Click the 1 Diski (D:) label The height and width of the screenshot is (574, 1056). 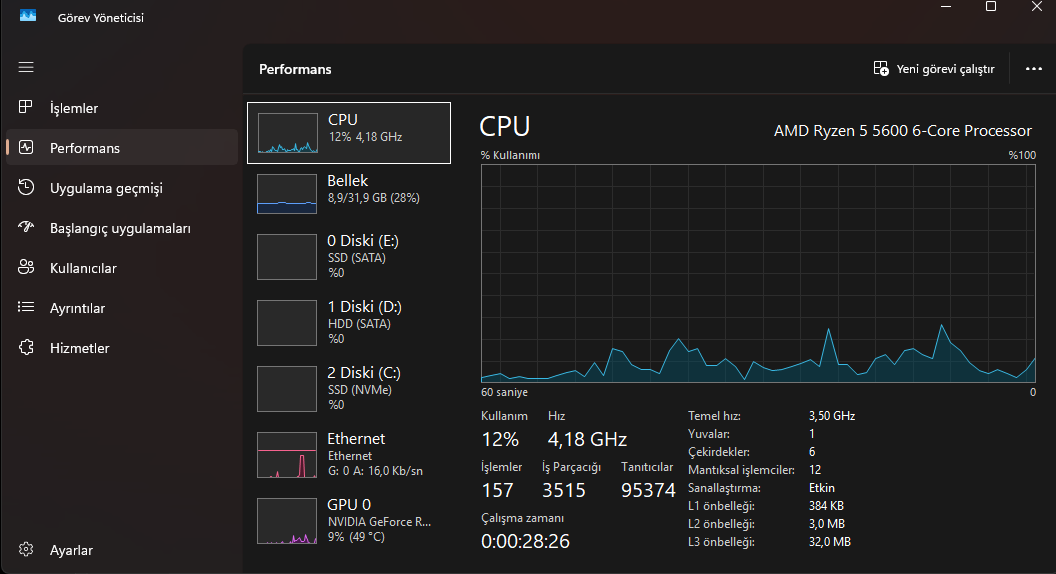pyautogui.click(x=364, y=307)
